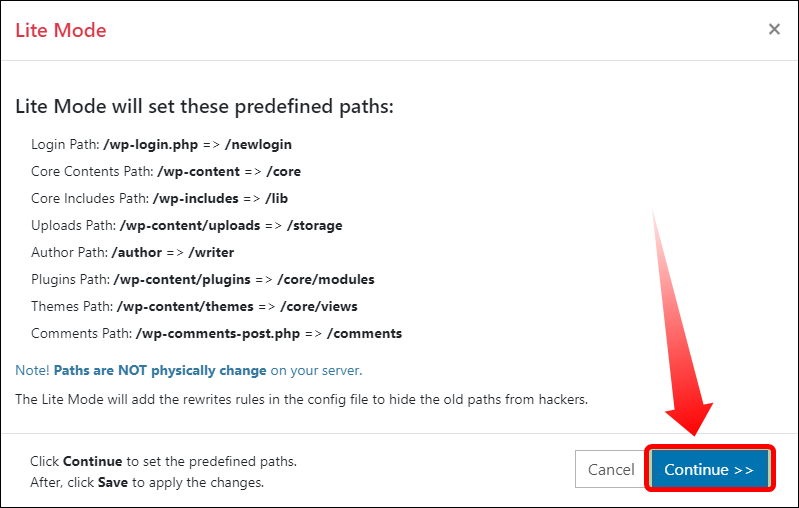Click the rewrite rules explanation sentence

[x=301, y=400]
